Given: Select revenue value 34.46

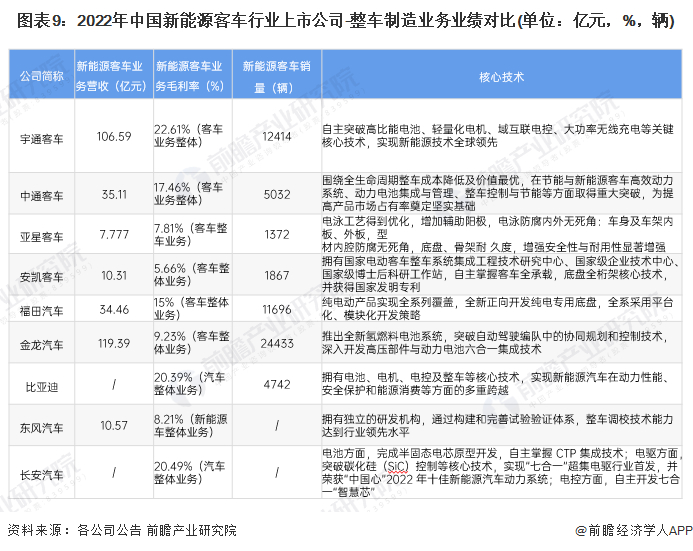Looking at the screenshot, I should [x=114, y=309].
